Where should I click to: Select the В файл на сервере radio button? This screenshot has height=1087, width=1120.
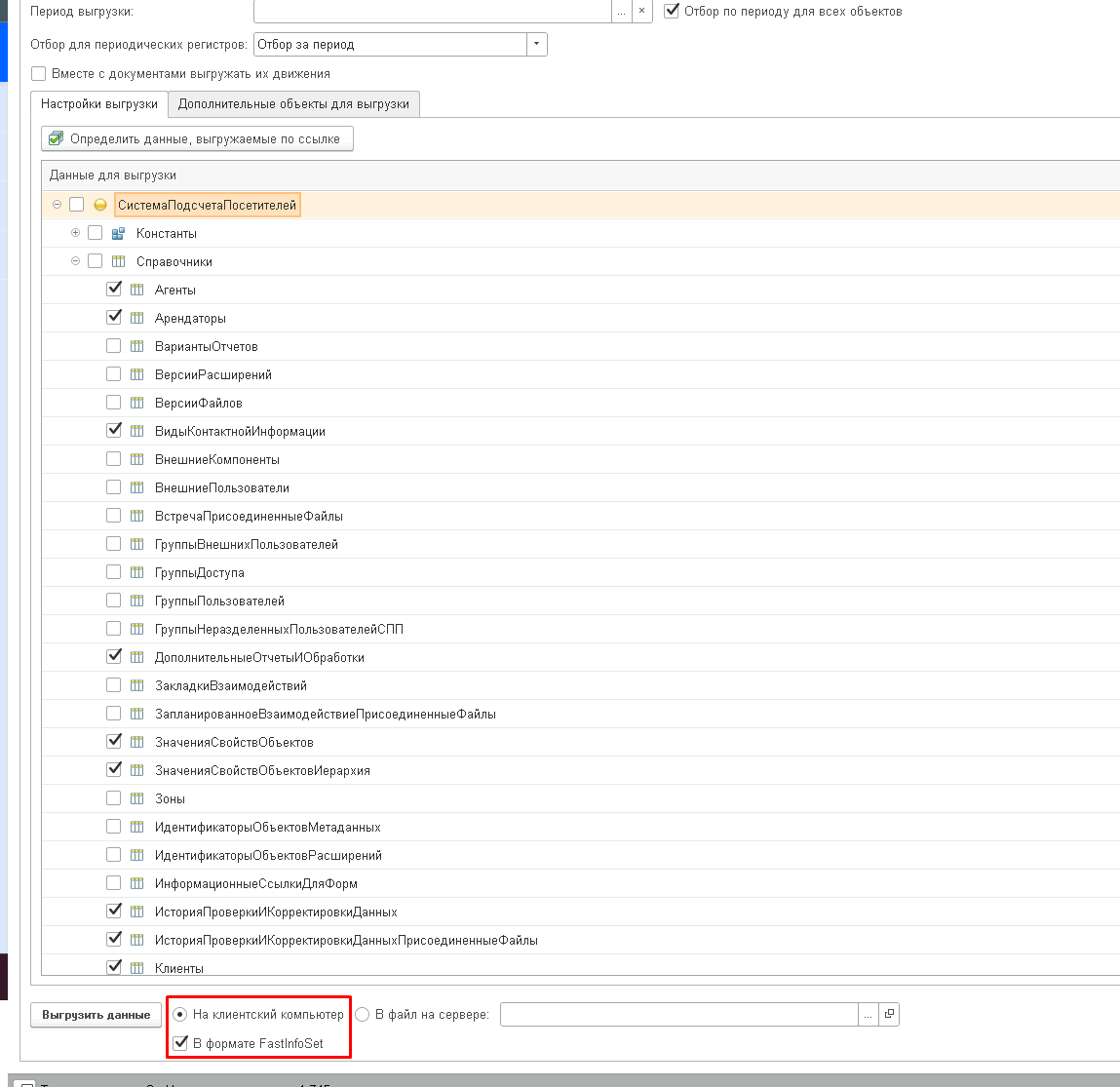click(x=363, y=1014)
